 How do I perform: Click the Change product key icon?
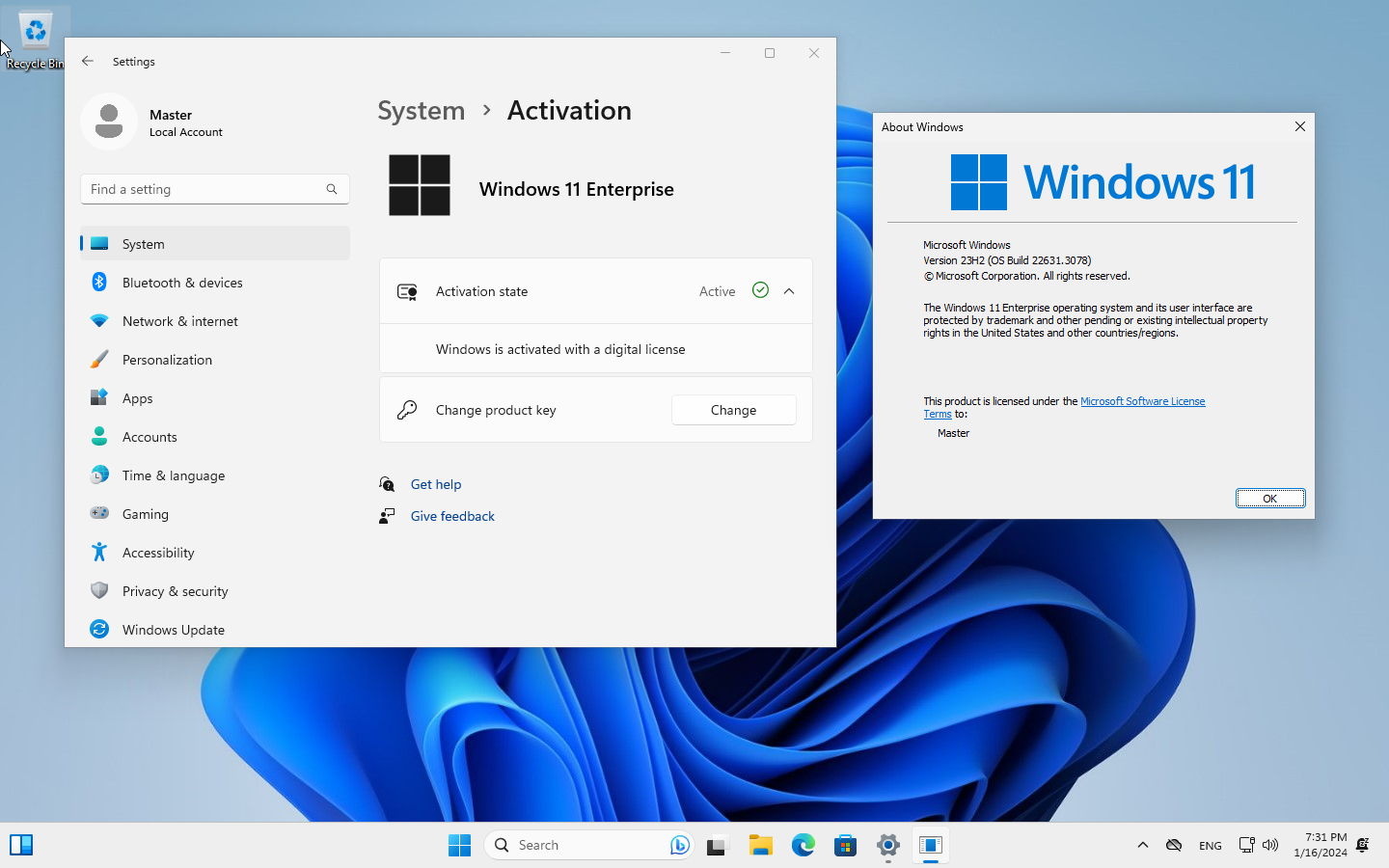pyautogui.click(x=406, y=409)
